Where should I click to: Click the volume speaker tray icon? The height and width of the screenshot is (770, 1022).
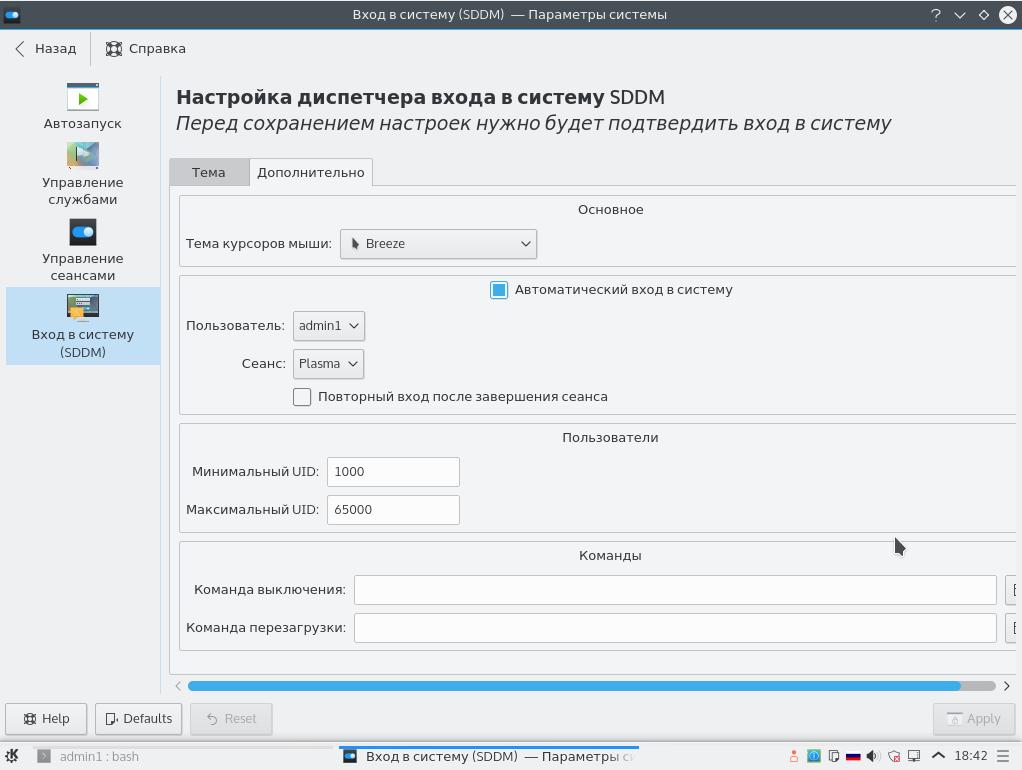coord(873,756)
